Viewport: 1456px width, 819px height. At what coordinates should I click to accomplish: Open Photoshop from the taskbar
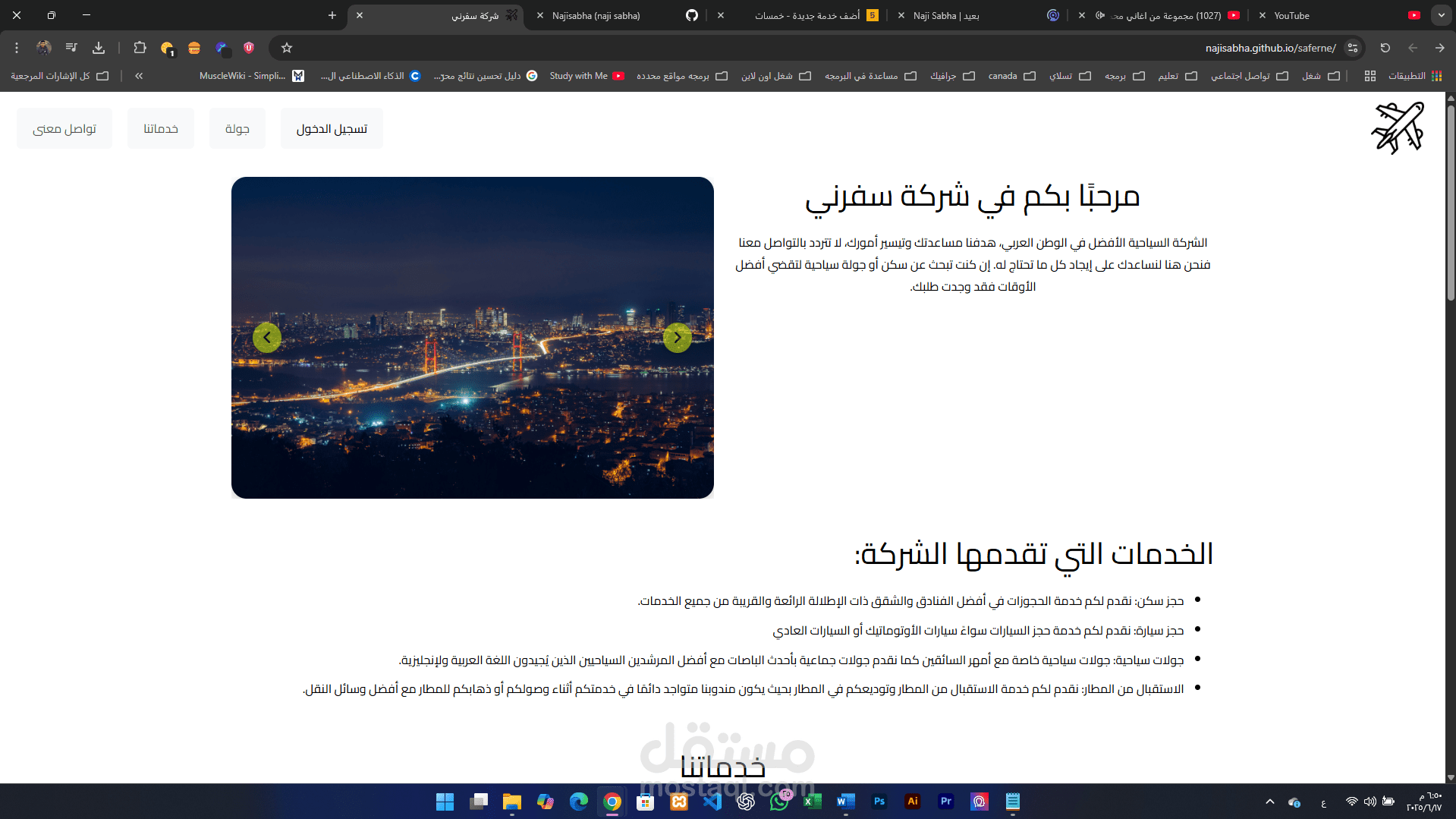pyautogui.click(x=879, y=802)
